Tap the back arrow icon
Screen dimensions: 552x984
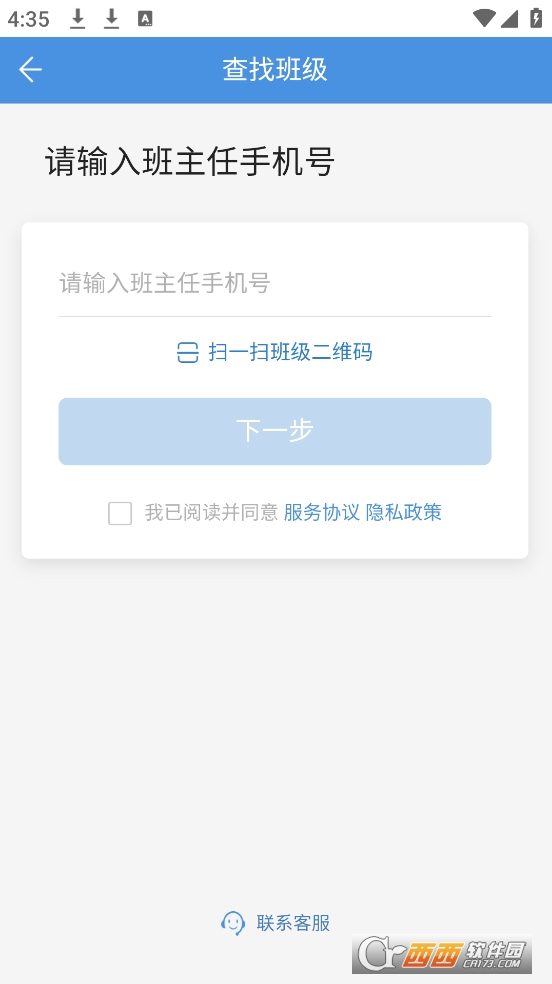30,70
